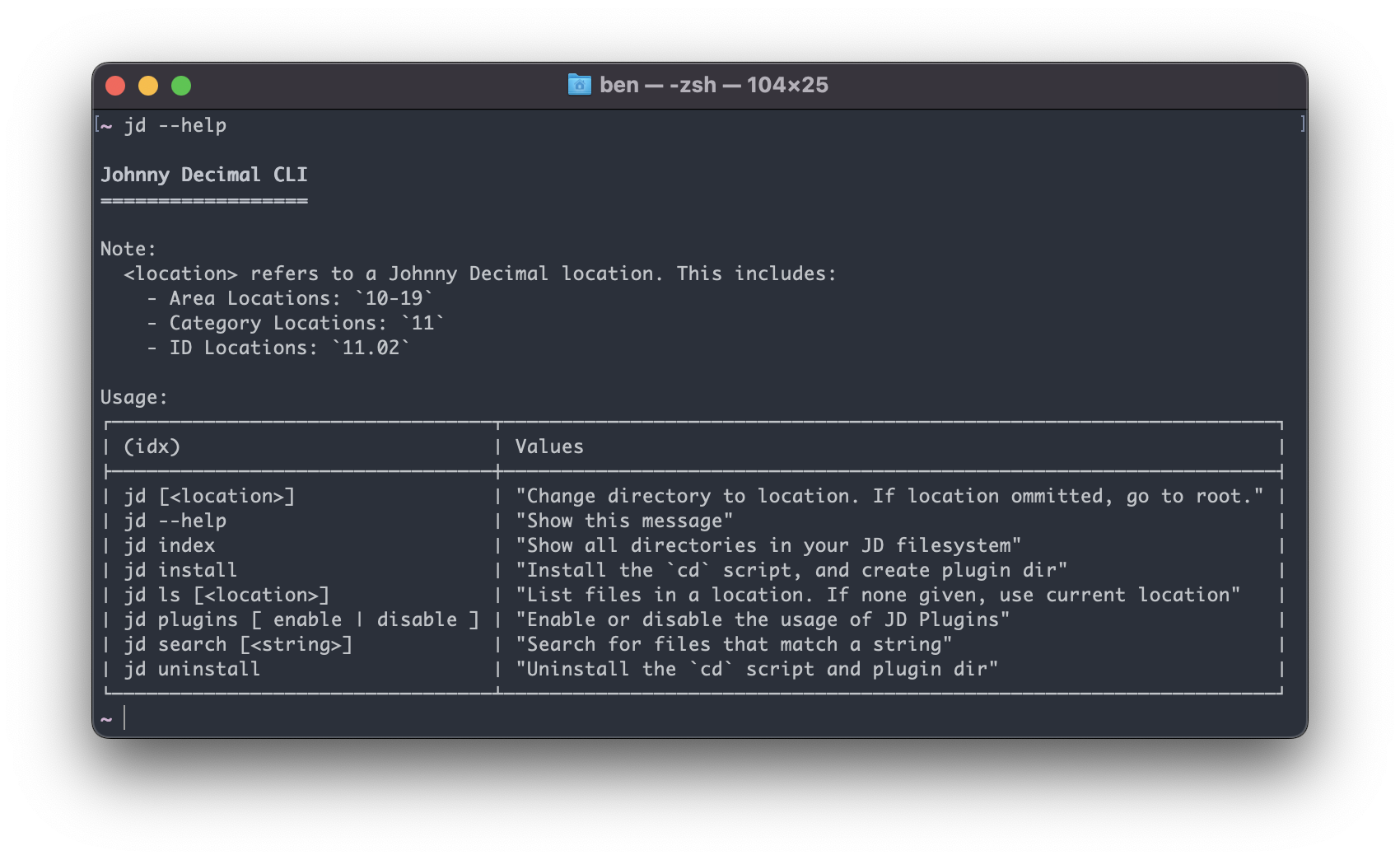Click the "Usage:" label
1400x860 pixels.
(134, 397)
